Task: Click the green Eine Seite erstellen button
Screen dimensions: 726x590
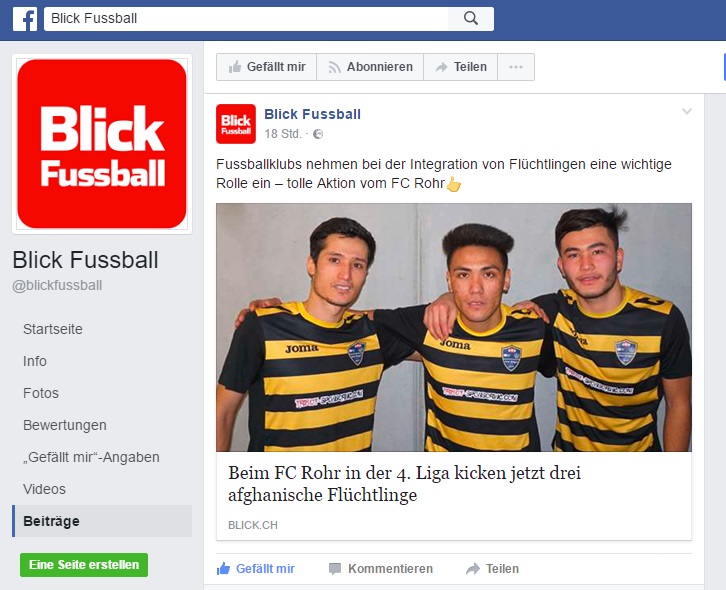Action: [84, 565]
